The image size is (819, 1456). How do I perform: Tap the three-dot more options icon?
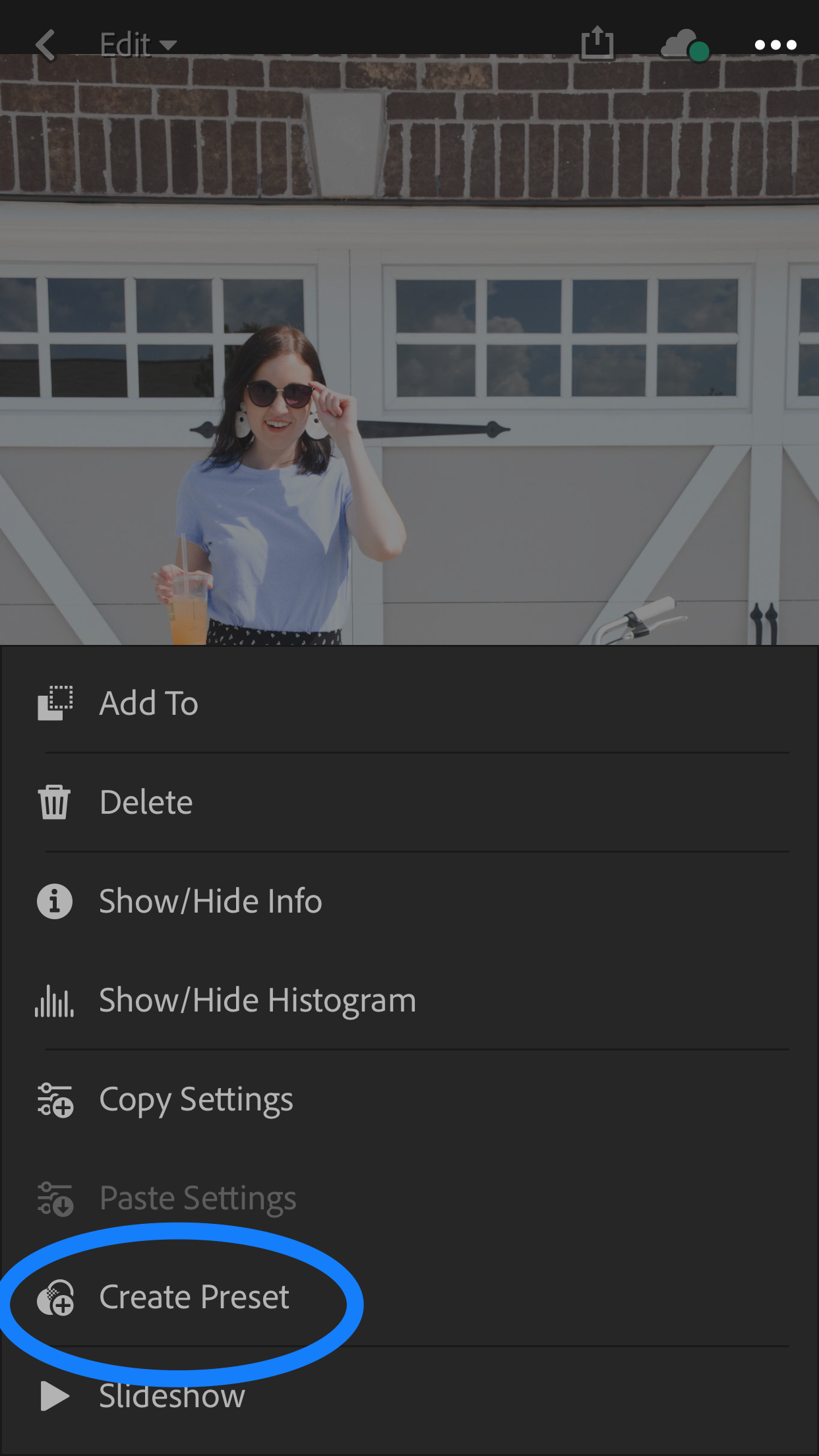(x=775, y=45)
